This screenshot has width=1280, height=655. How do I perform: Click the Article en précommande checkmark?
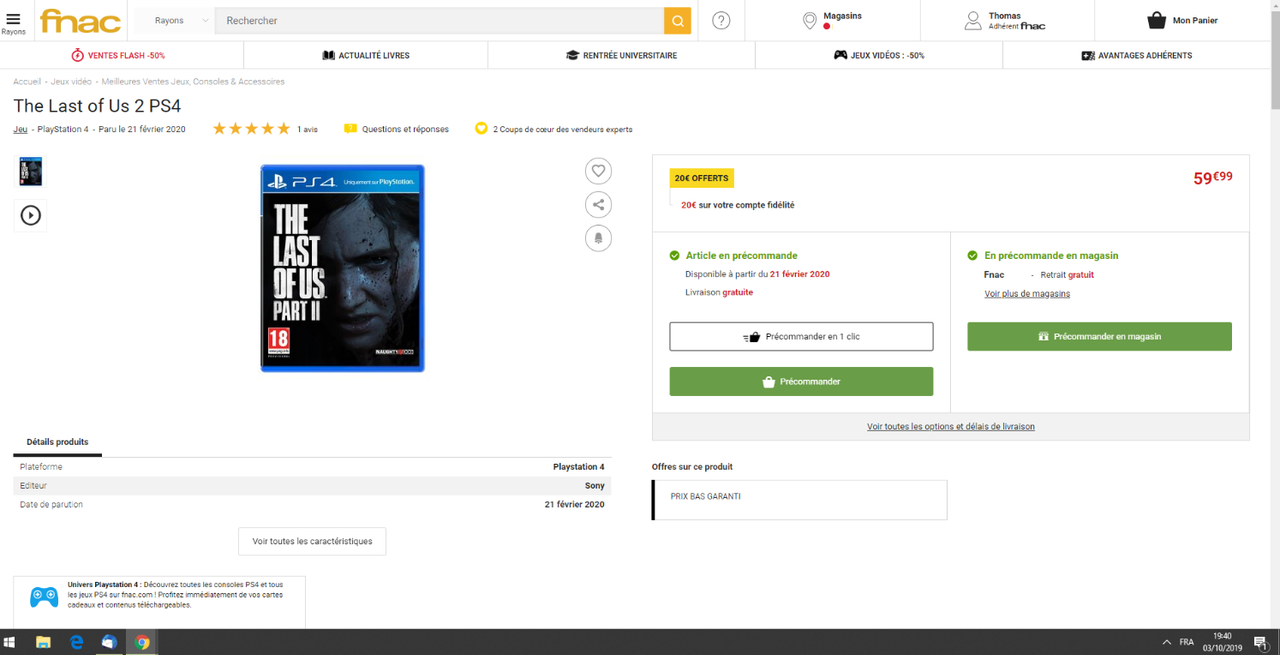(675, 255)
